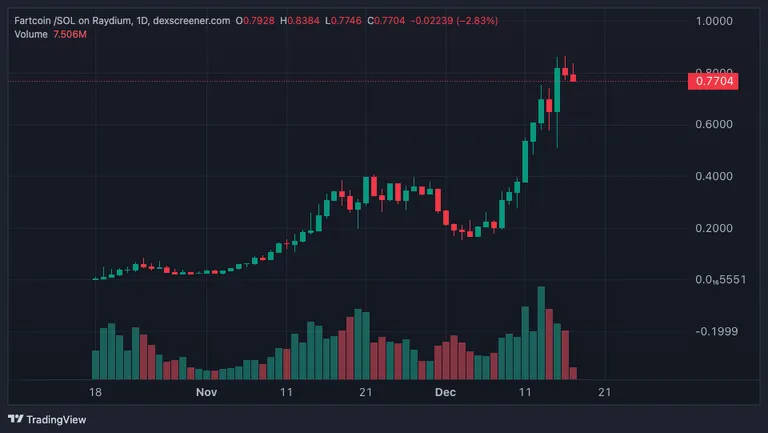Click the open price value O0.7928
Image resolution: width=768 pixels, height=433 pixels.
click(x=255, y=21)
